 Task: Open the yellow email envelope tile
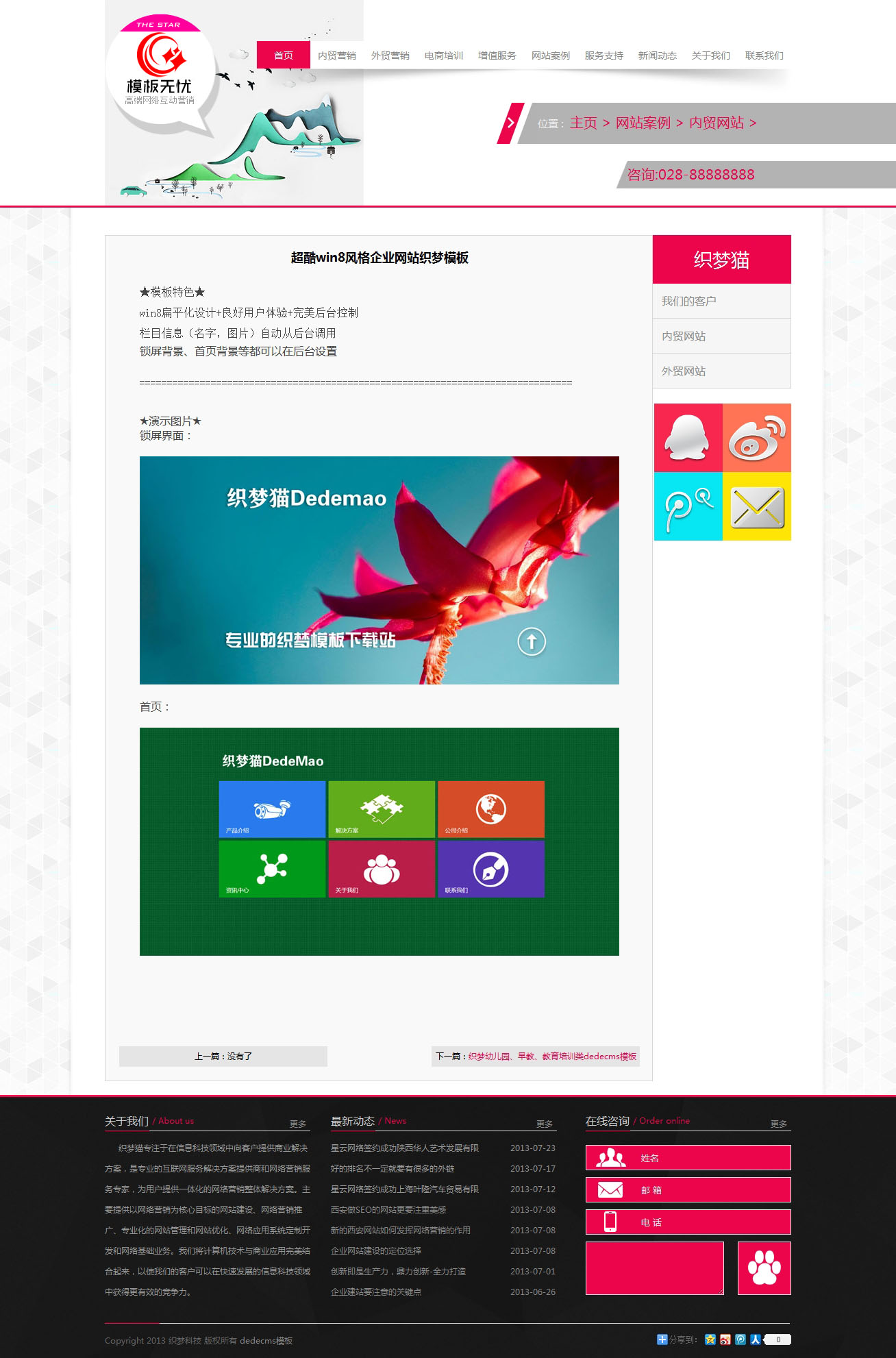[757, 506]
